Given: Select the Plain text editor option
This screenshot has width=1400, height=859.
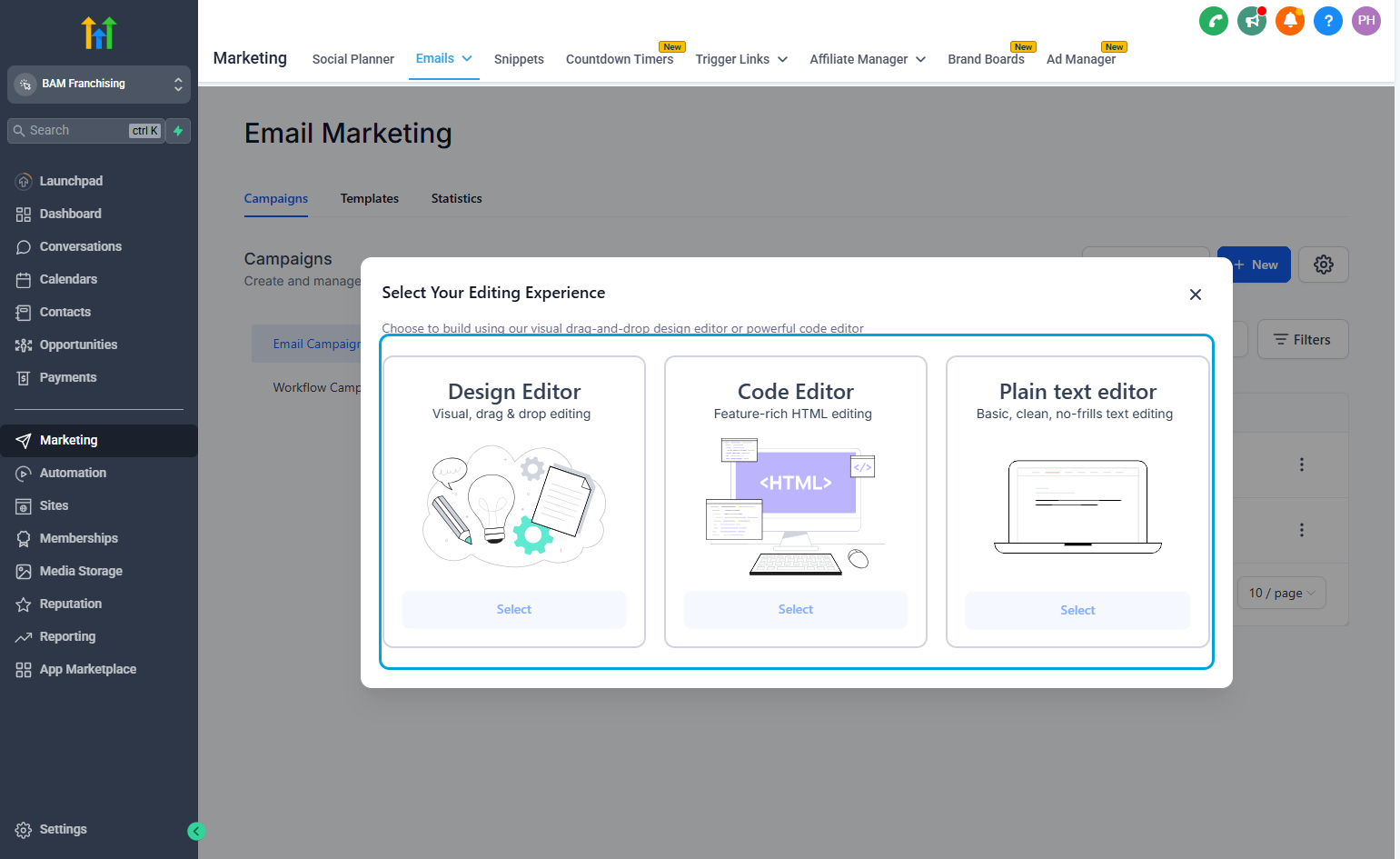Looking at the screenshot, I should (x=1077, y=610).
